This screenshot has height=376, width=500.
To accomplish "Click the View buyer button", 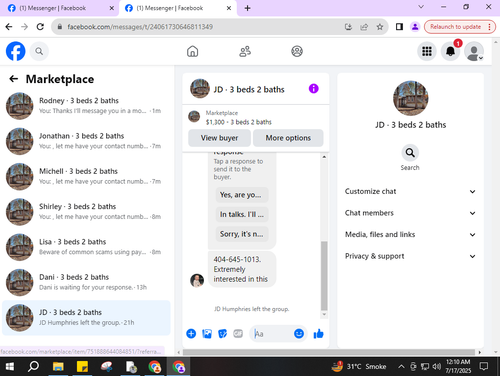I will coord(219,138).
